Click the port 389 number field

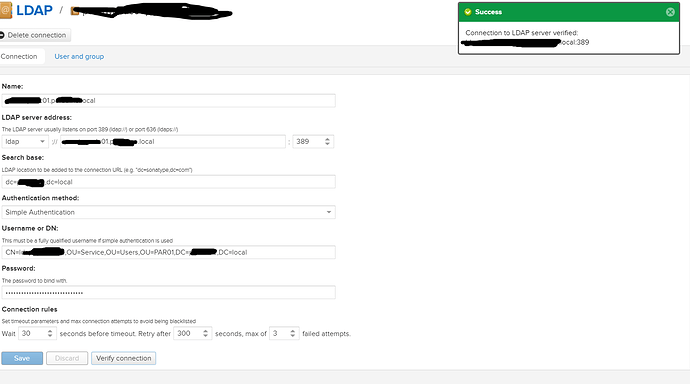click(x=313, y=142)
